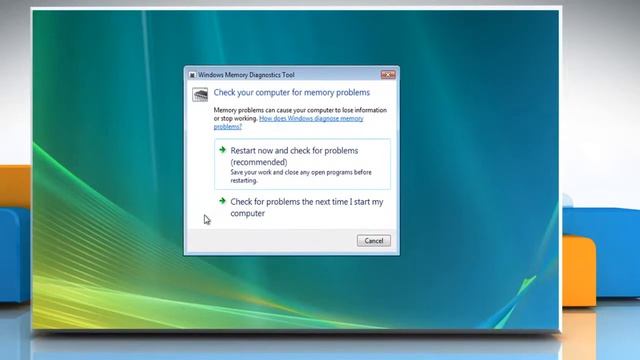640x360 pixels.
Task: Open How does Windows diagnose memory problems link
Action: 289,122
